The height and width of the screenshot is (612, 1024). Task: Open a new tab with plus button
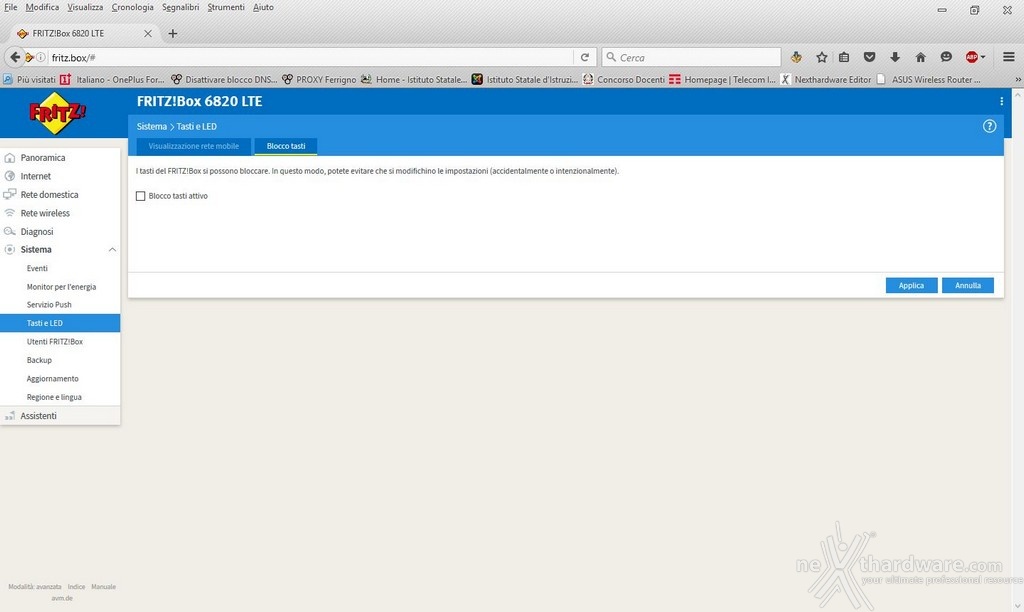172,33
